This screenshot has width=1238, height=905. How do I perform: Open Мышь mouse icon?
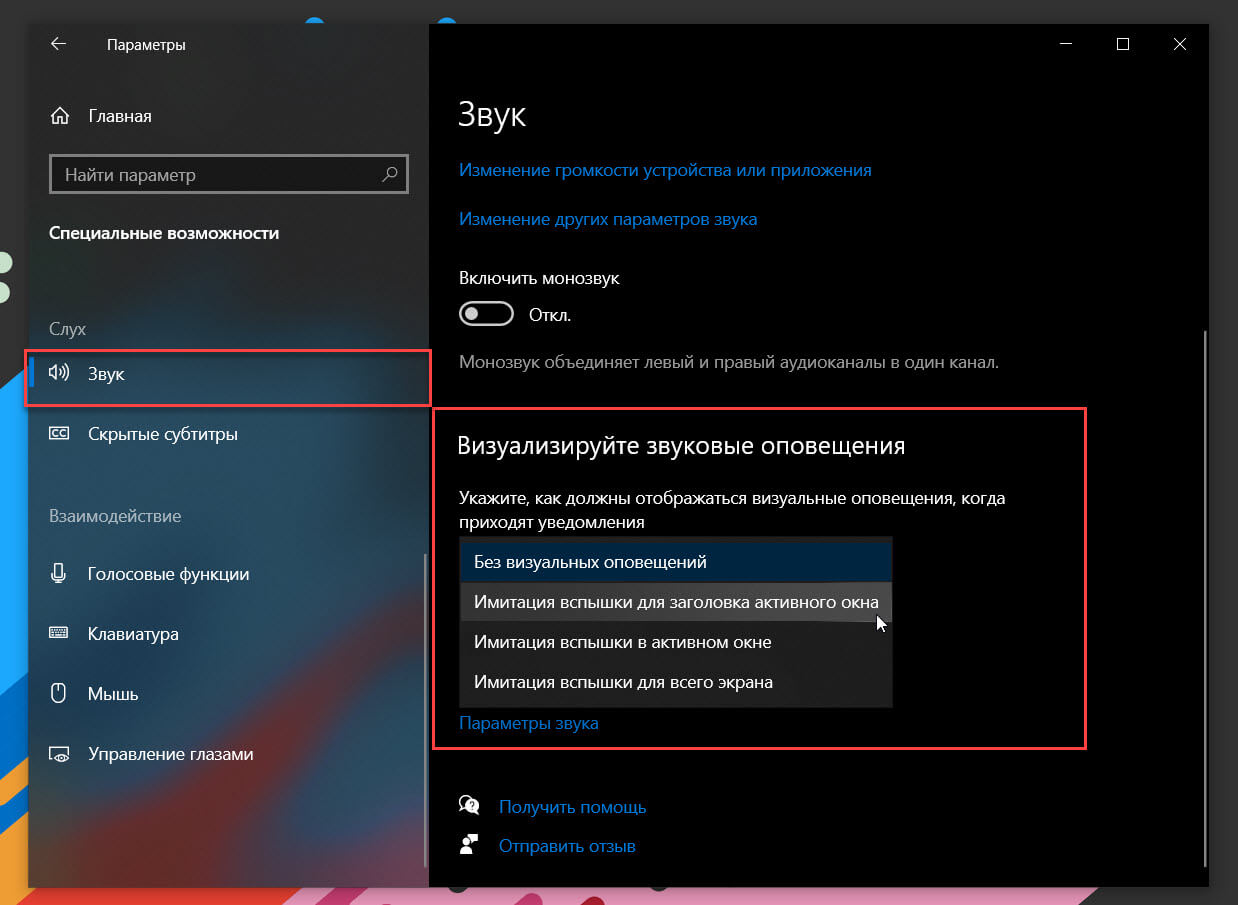[x=59, y=693]
